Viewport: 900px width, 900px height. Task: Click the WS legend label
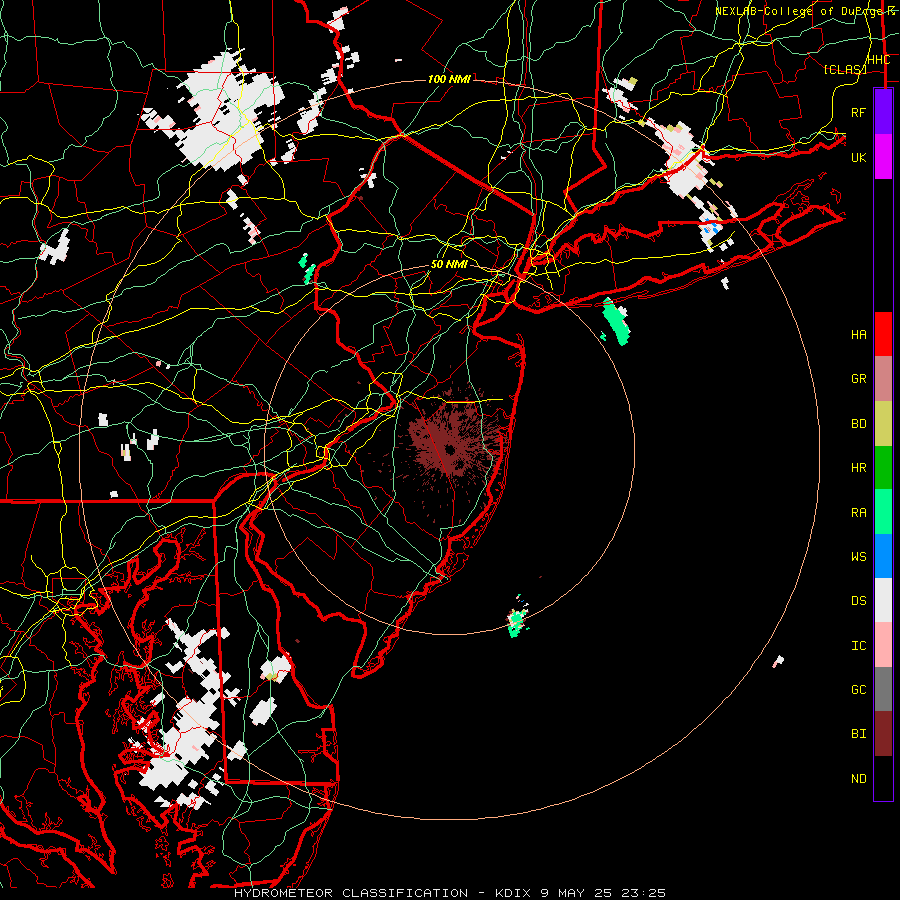859,557
